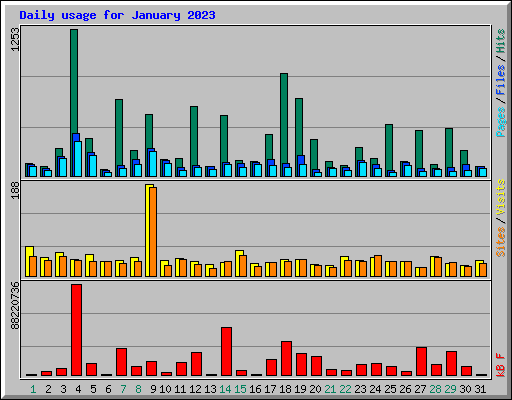Click the orange sites bar for day 24
The width and height of the screenshot is (512, 400).
click(x=378, y=266)
